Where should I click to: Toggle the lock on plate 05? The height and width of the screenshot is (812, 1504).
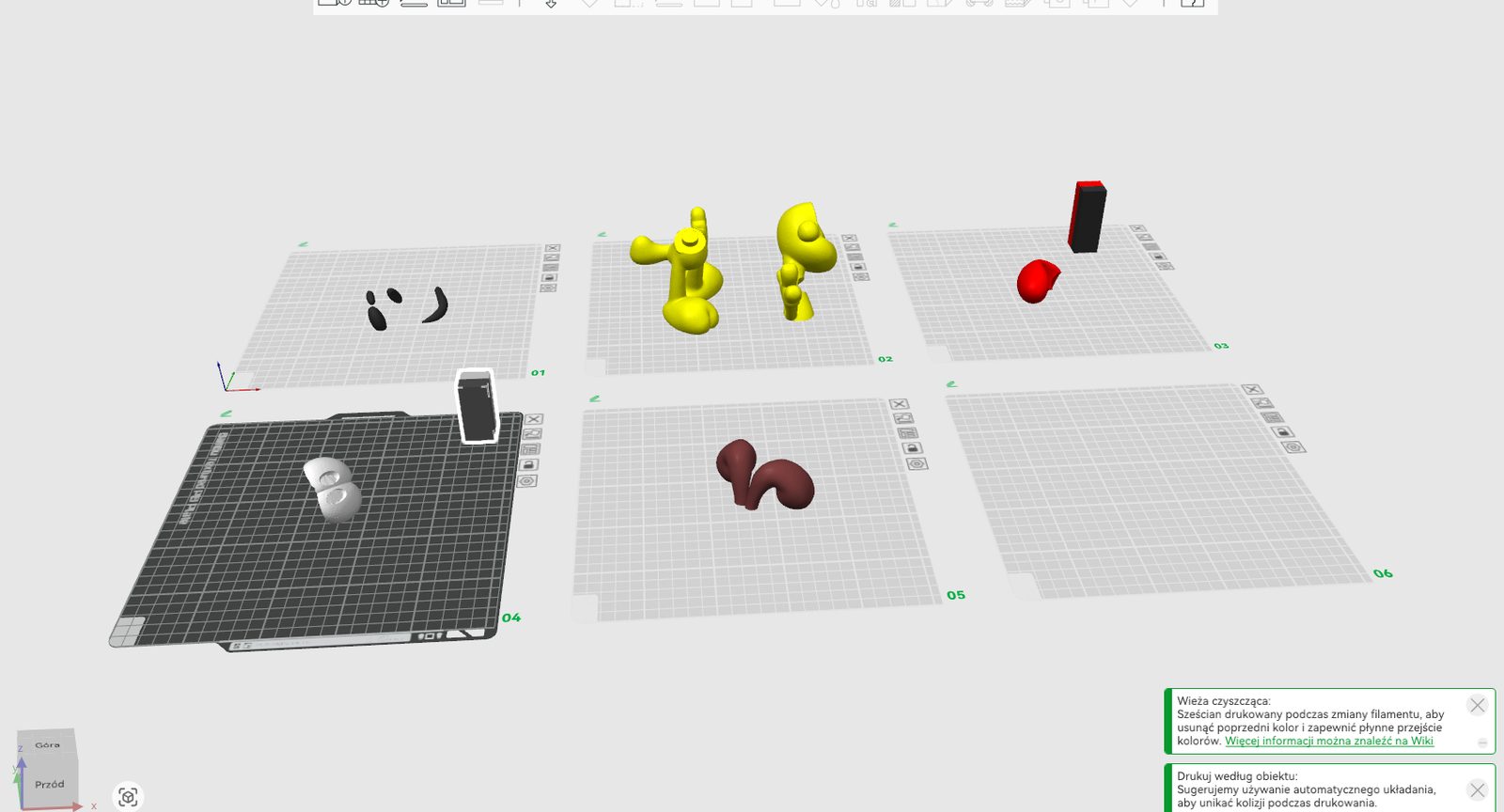point(912,448)
